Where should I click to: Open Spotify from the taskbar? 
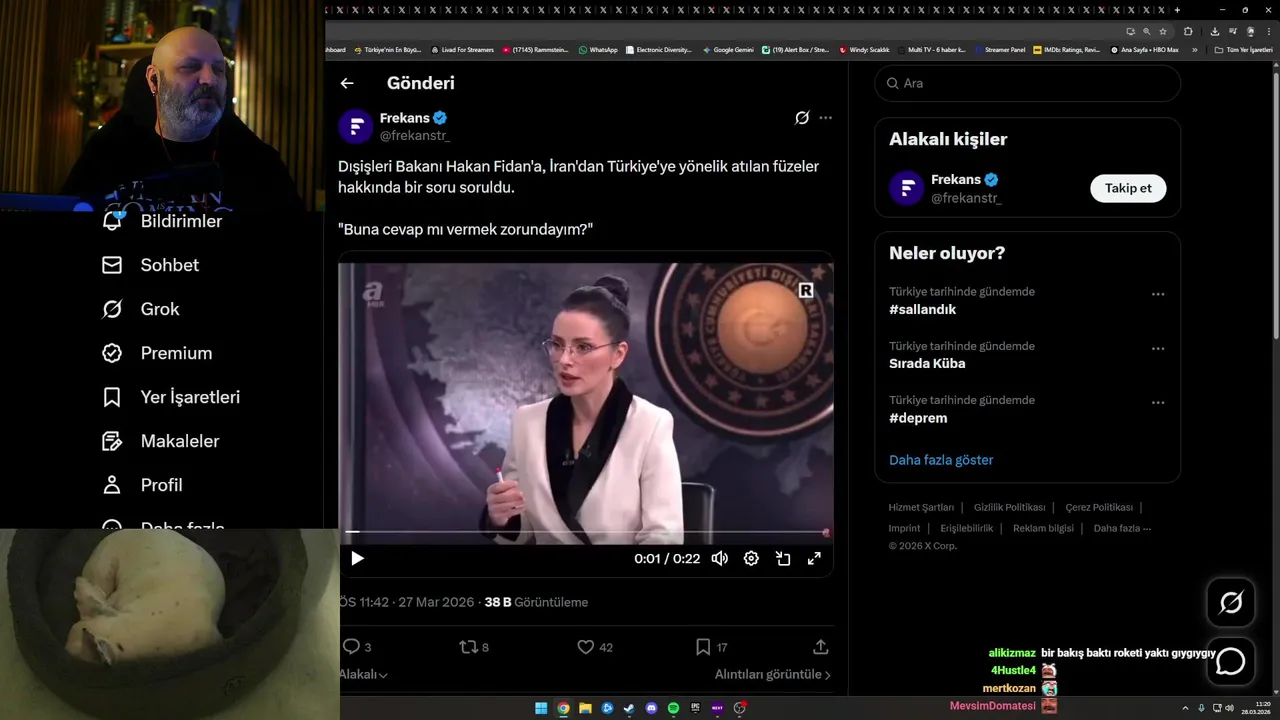(674, 708)
